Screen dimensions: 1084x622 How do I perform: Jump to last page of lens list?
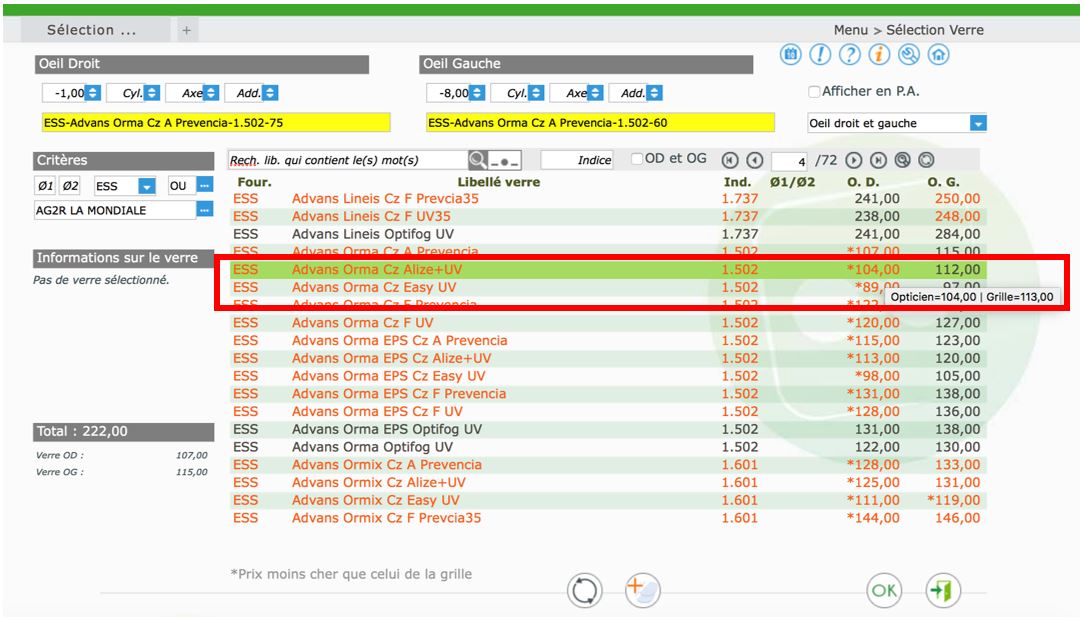tap(878, 160)
